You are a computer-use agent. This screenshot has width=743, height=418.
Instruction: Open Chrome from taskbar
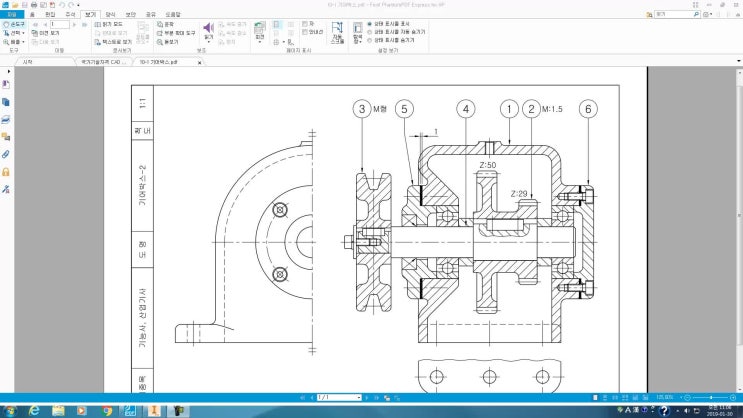point(107,410)
